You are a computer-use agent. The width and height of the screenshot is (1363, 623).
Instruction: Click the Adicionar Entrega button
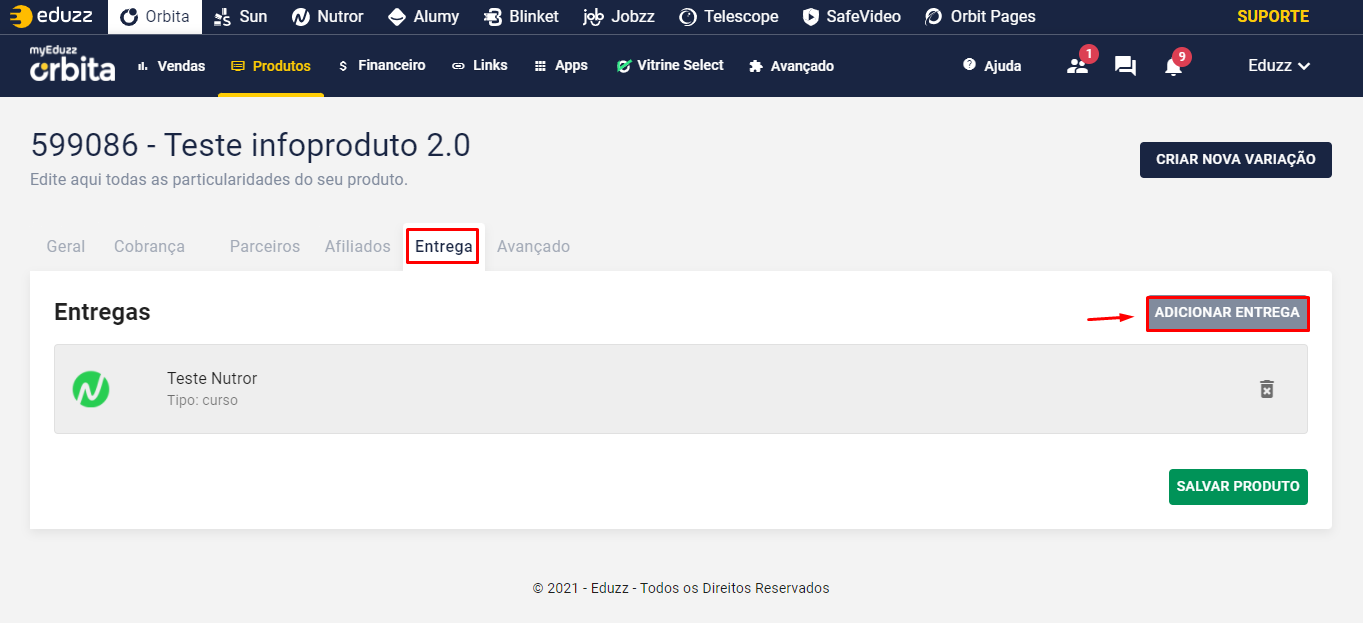pyautogui.click(x=1227, y=313)
